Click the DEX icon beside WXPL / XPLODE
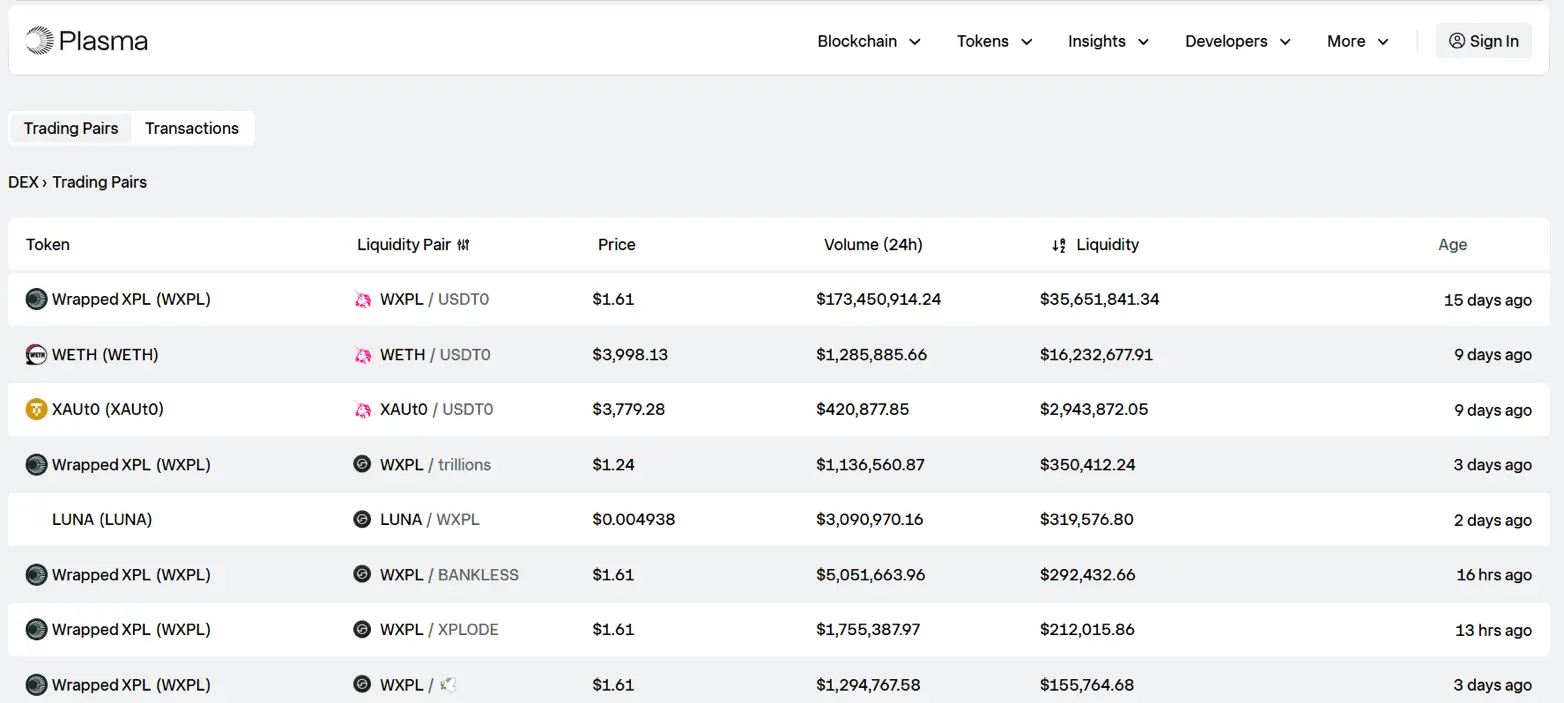The height and width of the screenshot is (703, 1564). click(x=362, y=629)
